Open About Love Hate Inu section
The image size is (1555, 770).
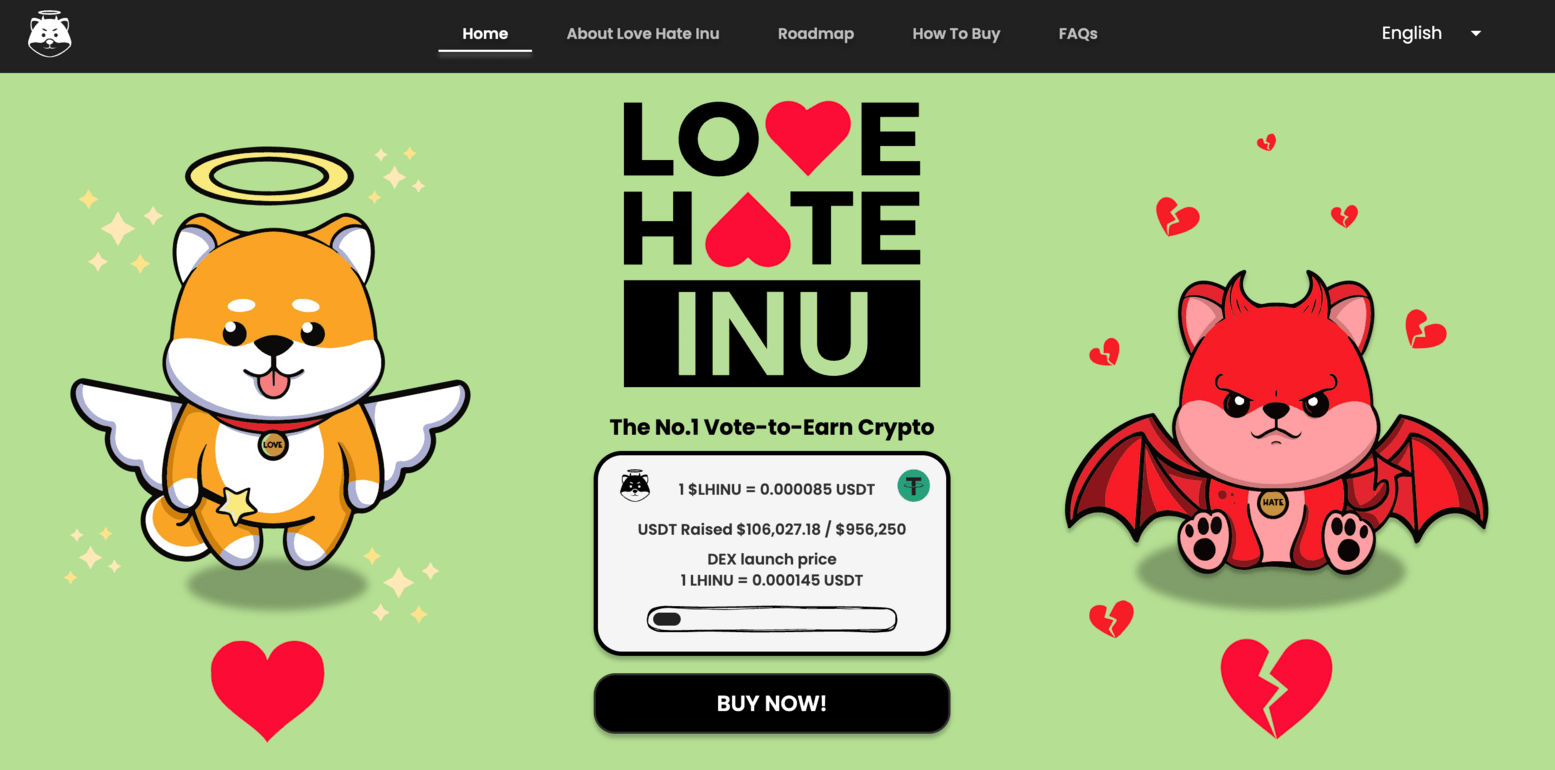click(643, 34)
